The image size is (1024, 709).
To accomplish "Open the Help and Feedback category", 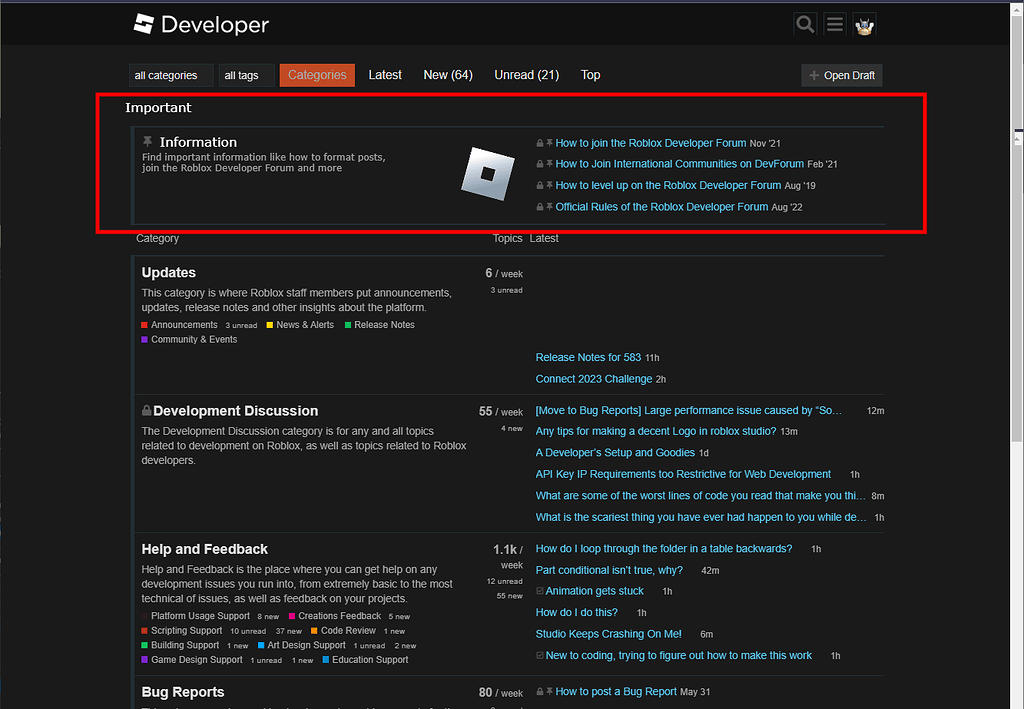I will click(205, 549).
